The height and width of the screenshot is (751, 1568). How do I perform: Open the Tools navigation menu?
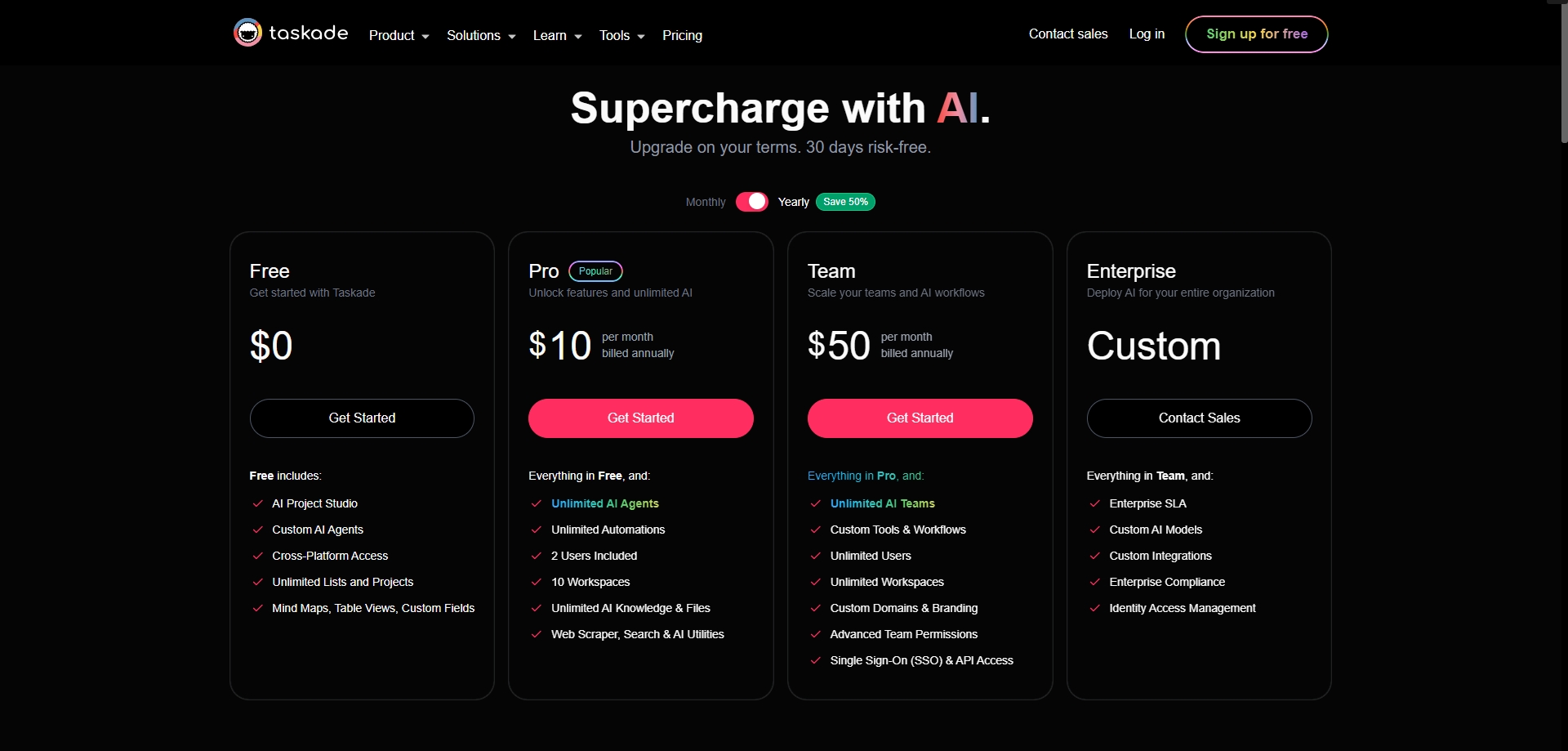coord(621,36)
